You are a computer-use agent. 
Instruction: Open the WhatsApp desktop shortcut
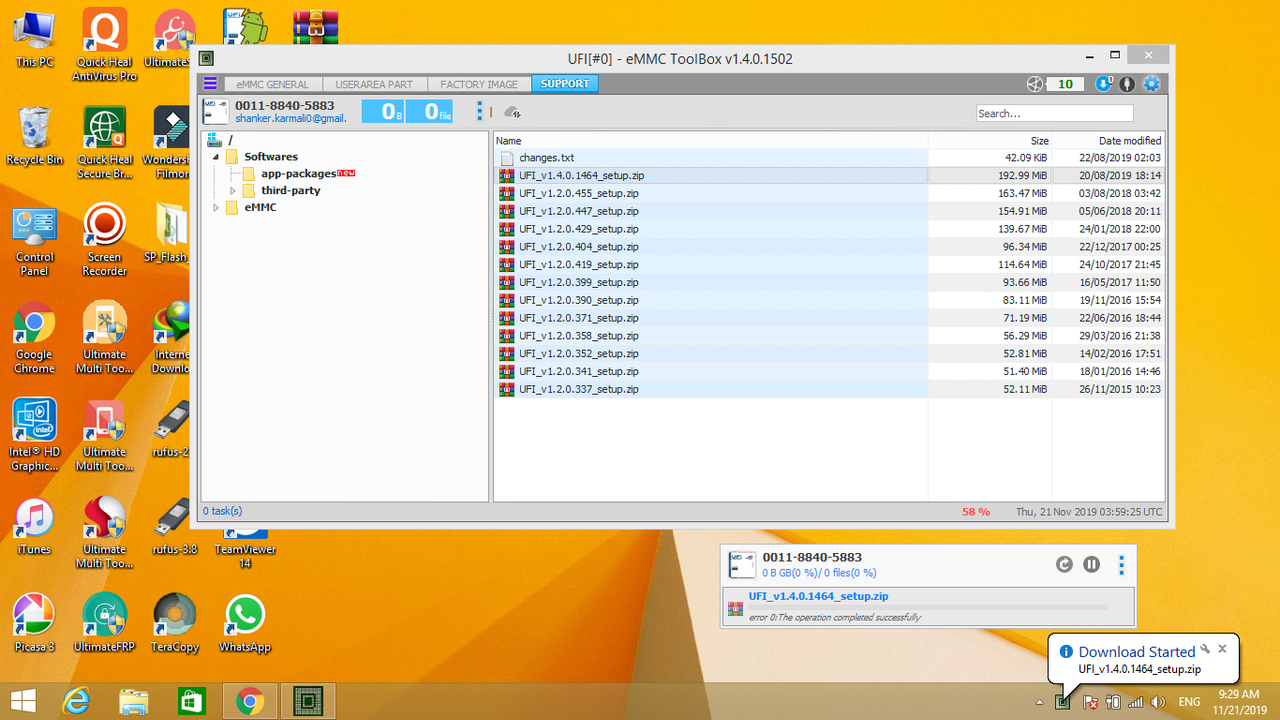click(x=245, y=623)
